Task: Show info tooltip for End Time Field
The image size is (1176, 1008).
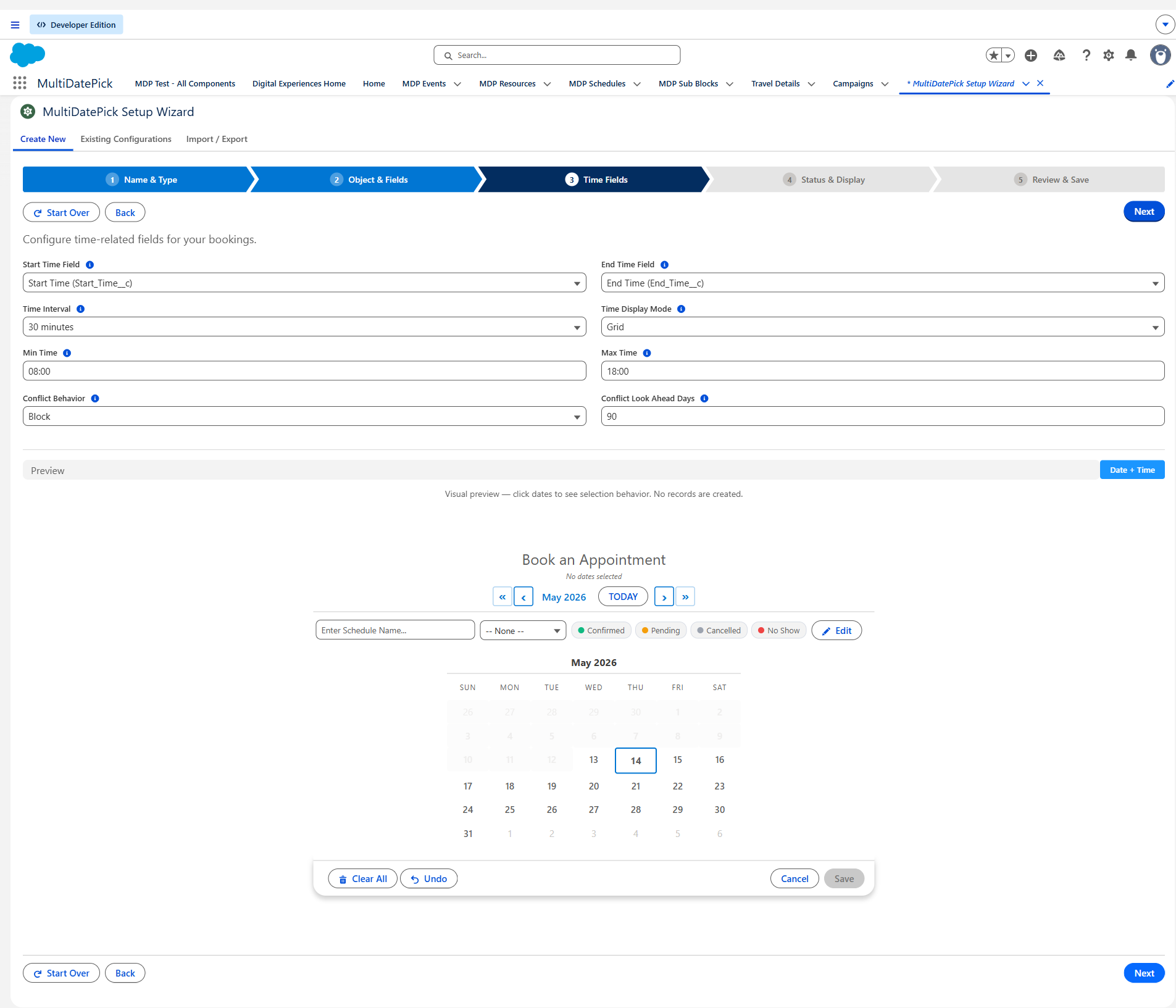Action: point(664,265)
